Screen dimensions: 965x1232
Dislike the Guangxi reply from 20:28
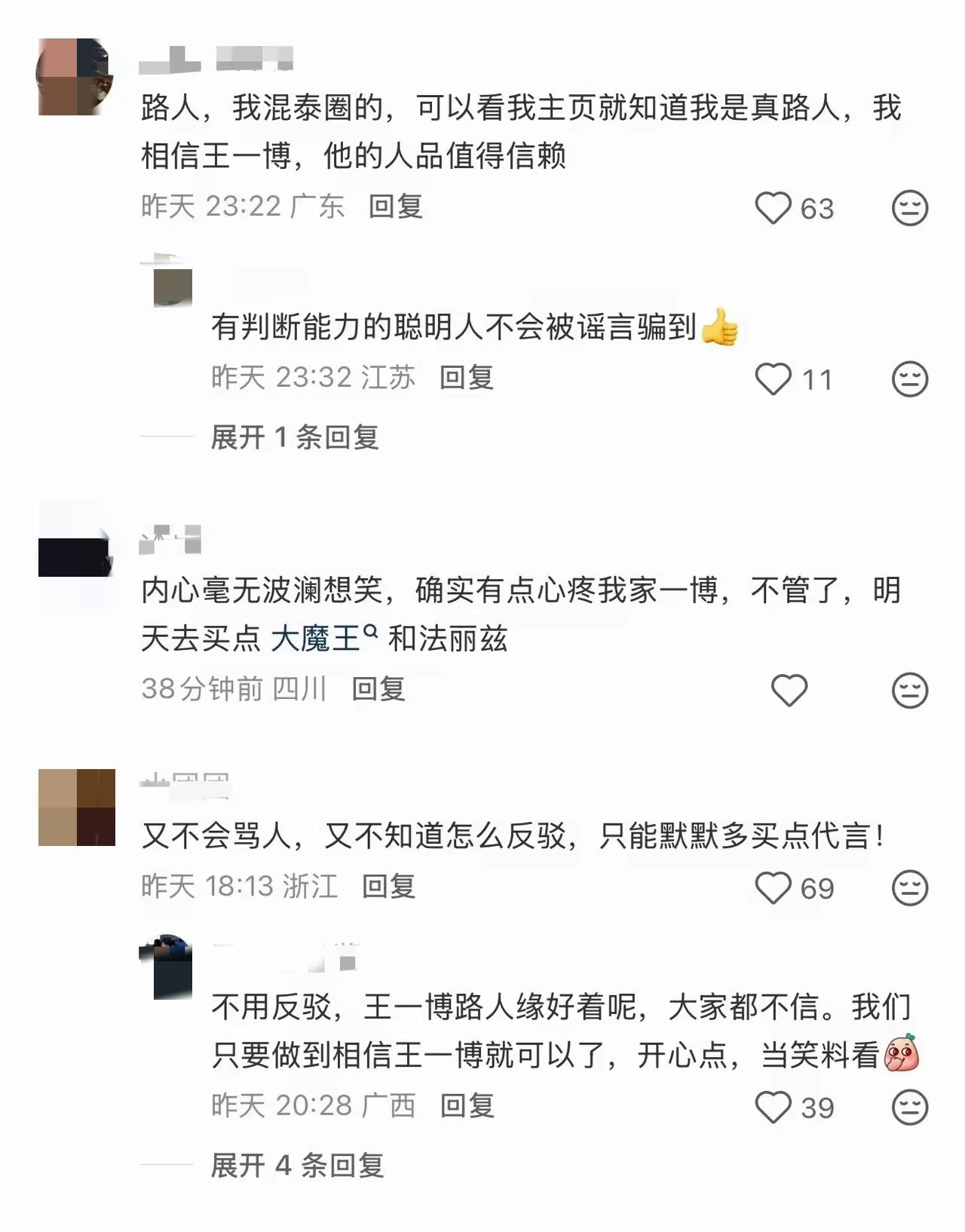point(910,1108)
